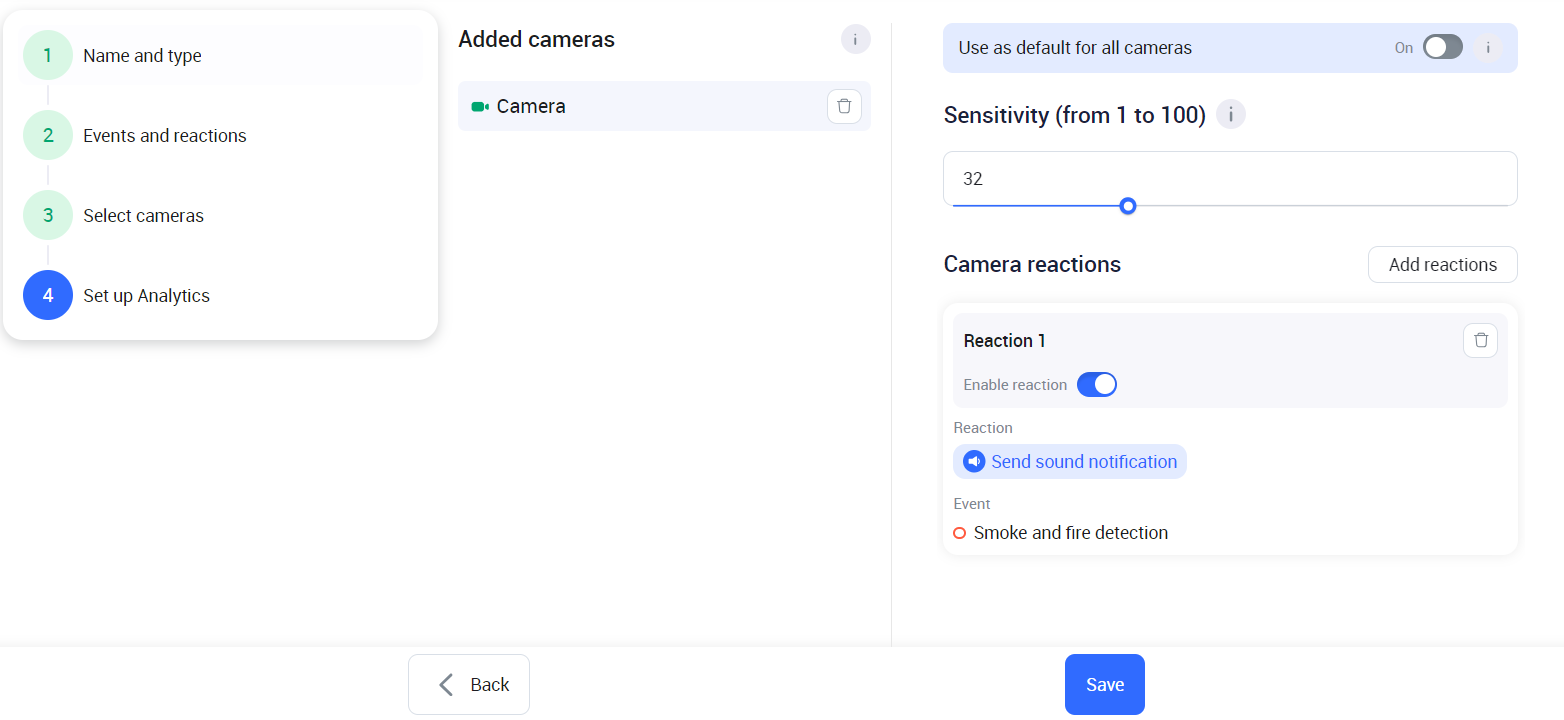
Task: Go Back to the previous step
Action: (469, 685)
